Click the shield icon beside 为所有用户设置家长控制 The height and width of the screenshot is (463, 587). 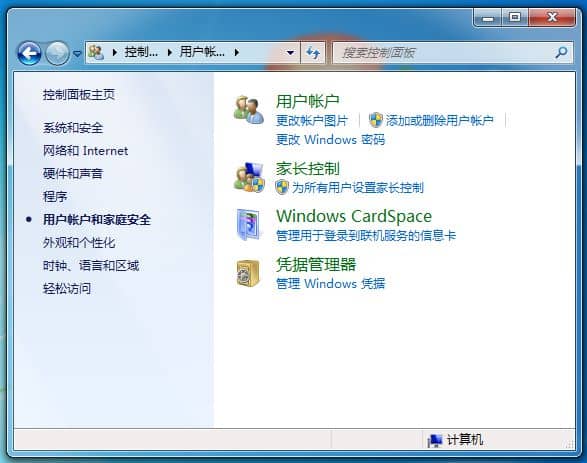282,187
